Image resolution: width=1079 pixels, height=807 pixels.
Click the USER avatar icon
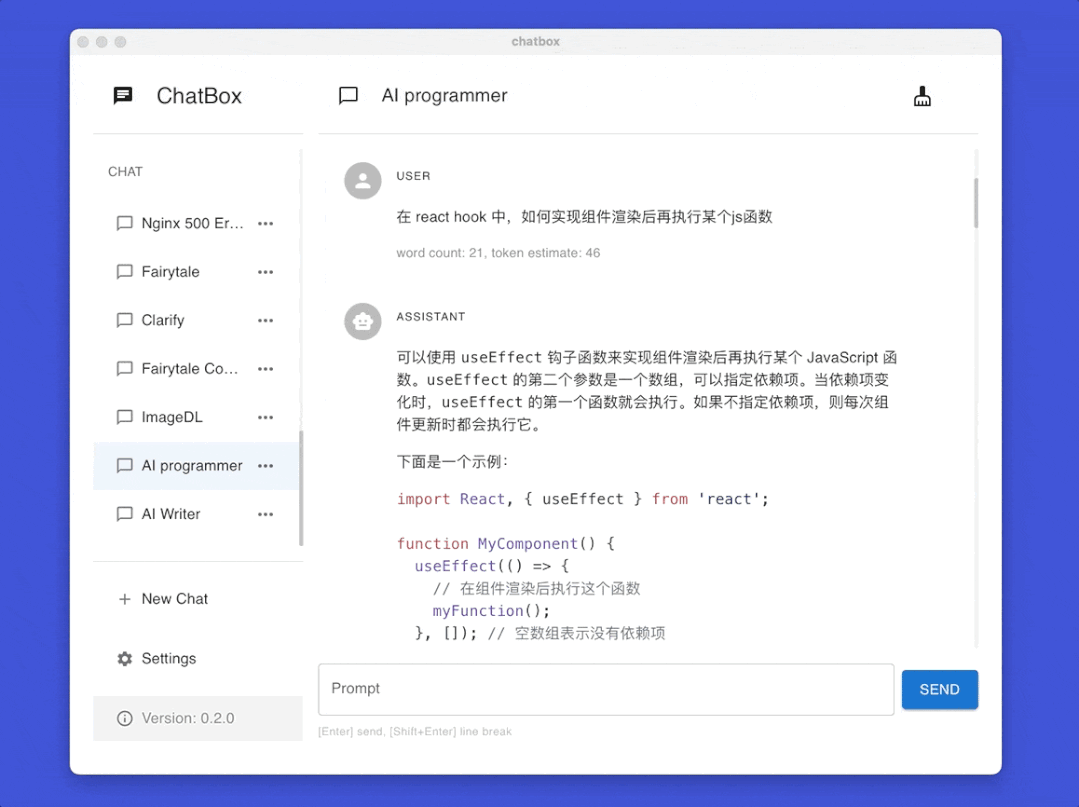click(362, 180)
